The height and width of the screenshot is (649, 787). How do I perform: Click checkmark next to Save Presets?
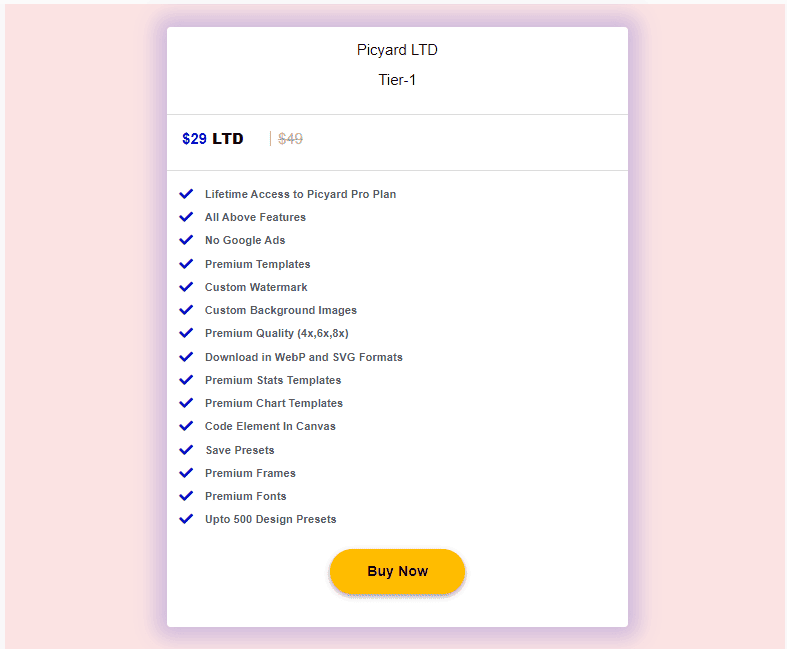pyautogui.click(x=186, y=450)
